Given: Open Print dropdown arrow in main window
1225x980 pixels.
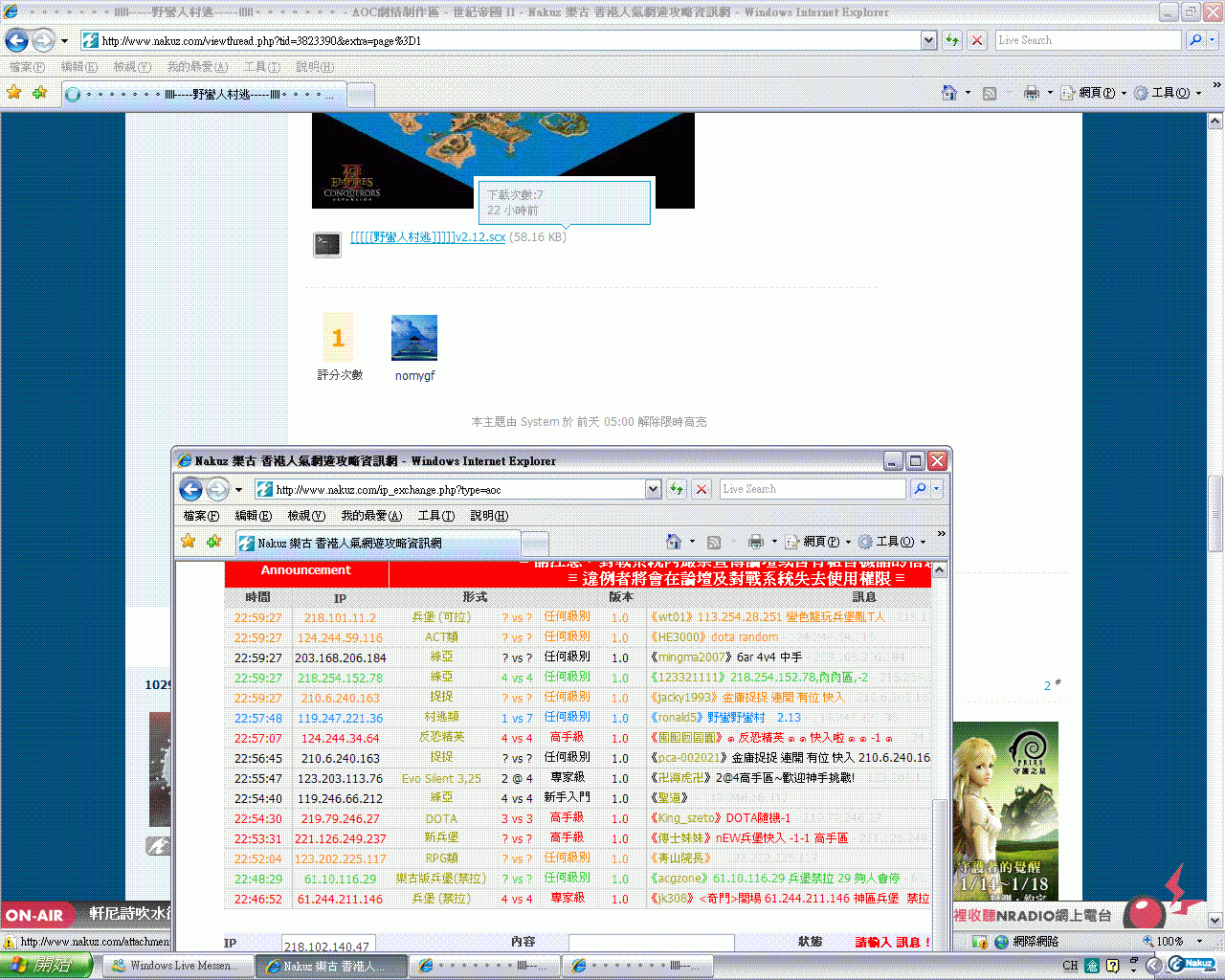Looking at the screenshot, I should [1050, 93].
